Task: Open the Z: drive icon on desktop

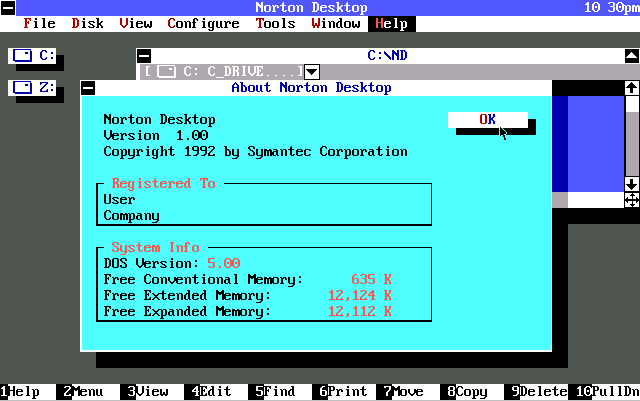Action: [x=32, y=87]
